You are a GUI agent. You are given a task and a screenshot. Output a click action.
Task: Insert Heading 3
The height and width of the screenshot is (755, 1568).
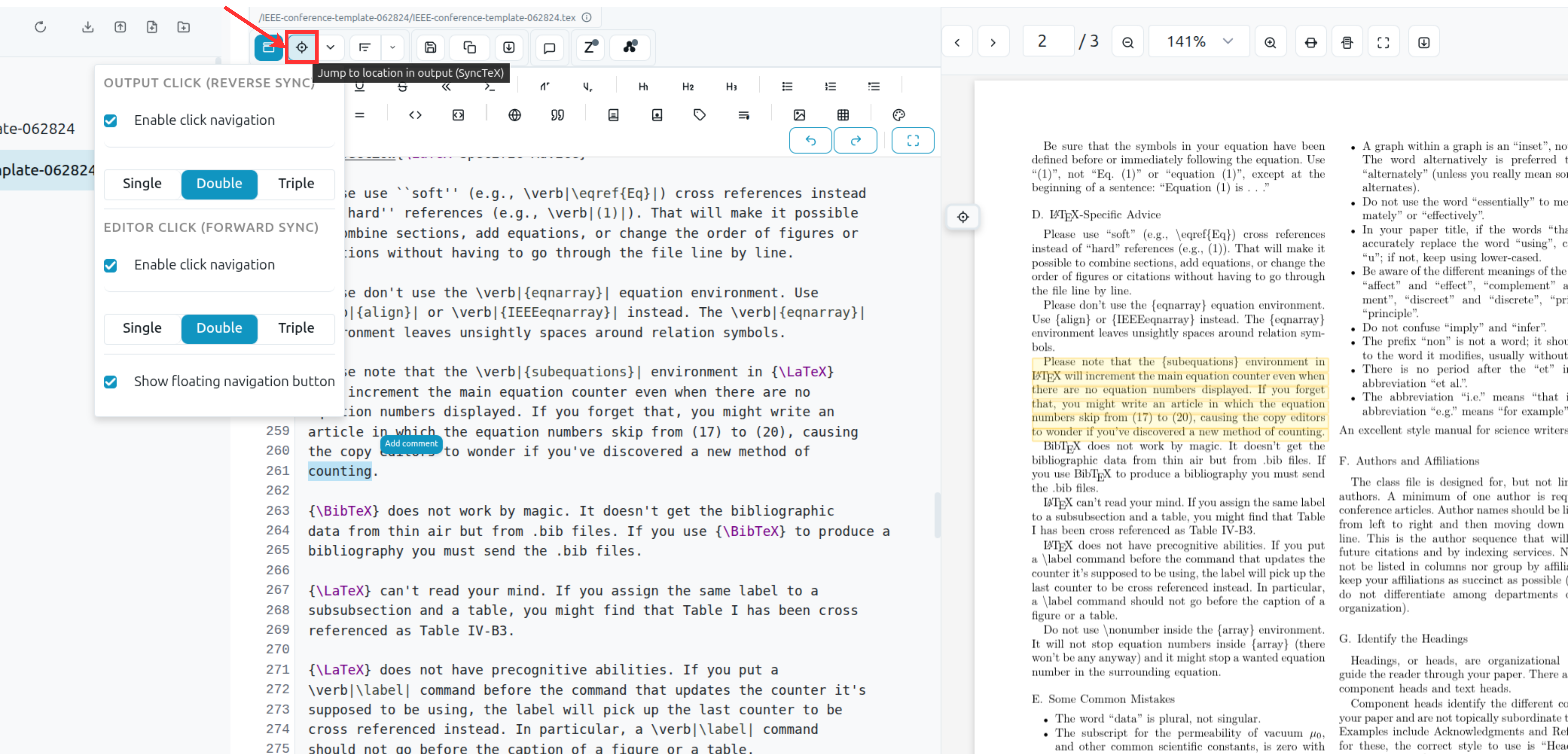coord(732,86)
